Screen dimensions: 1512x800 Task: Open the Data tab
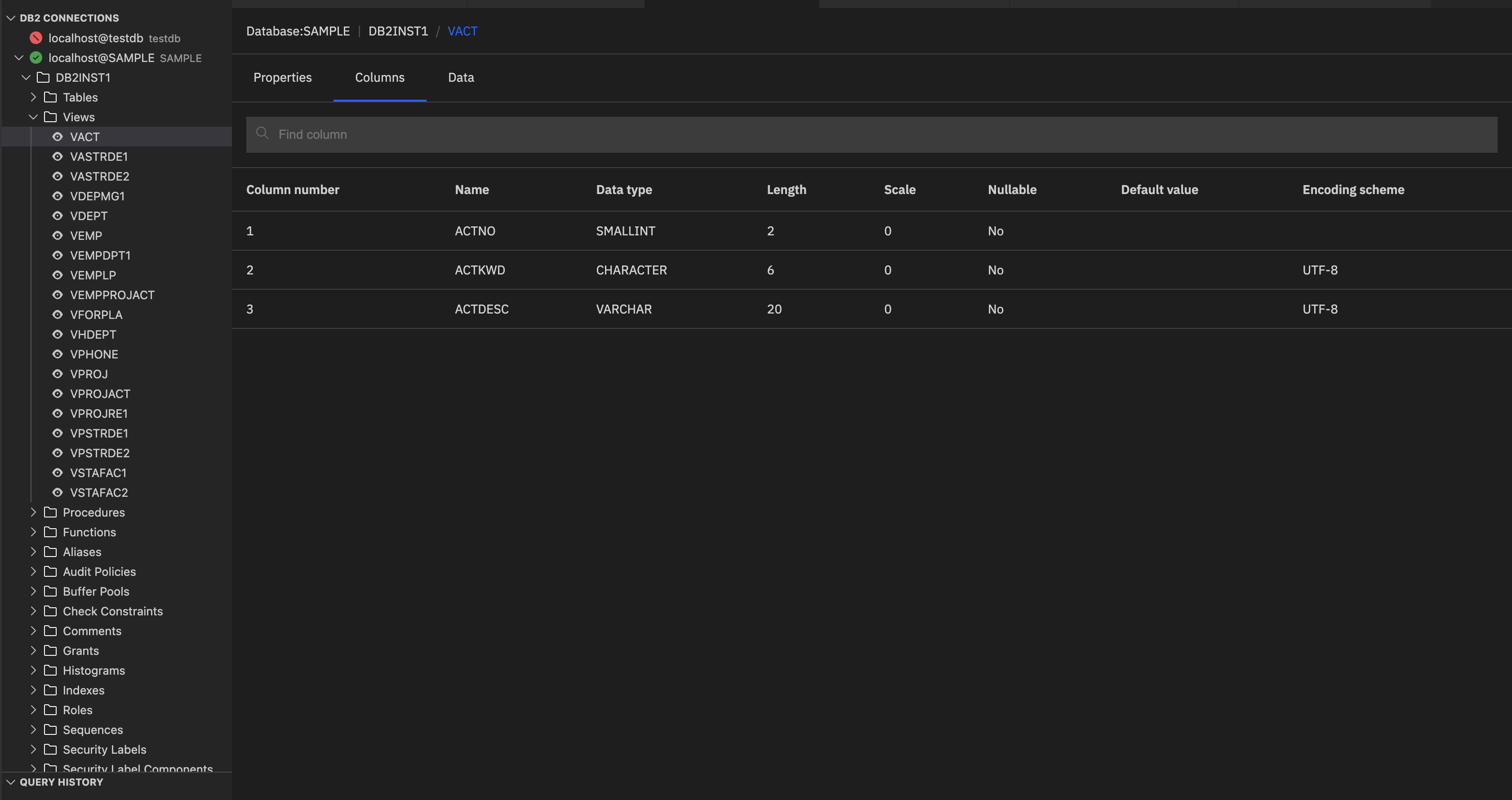[461, 77]
